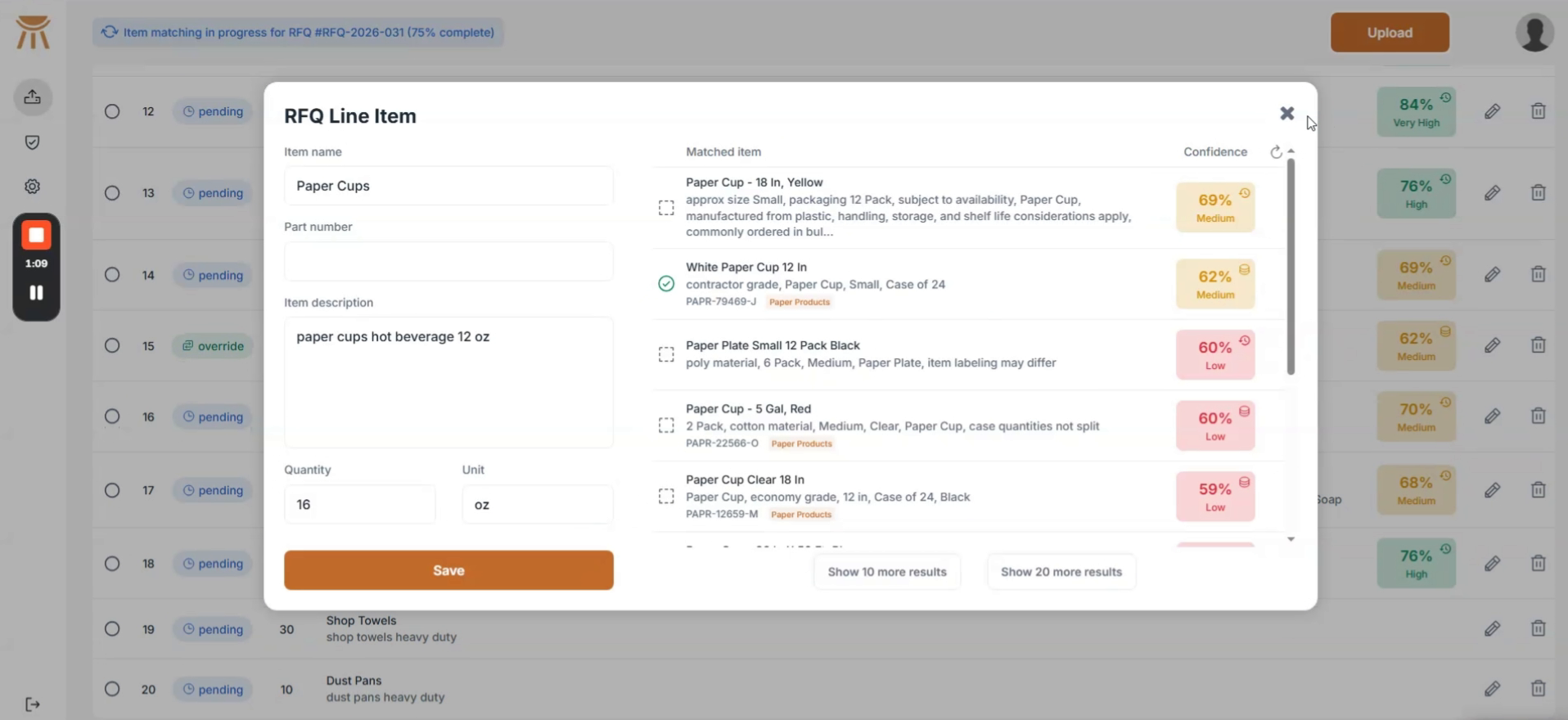Open the user profile avatar

pos(1534,34)
